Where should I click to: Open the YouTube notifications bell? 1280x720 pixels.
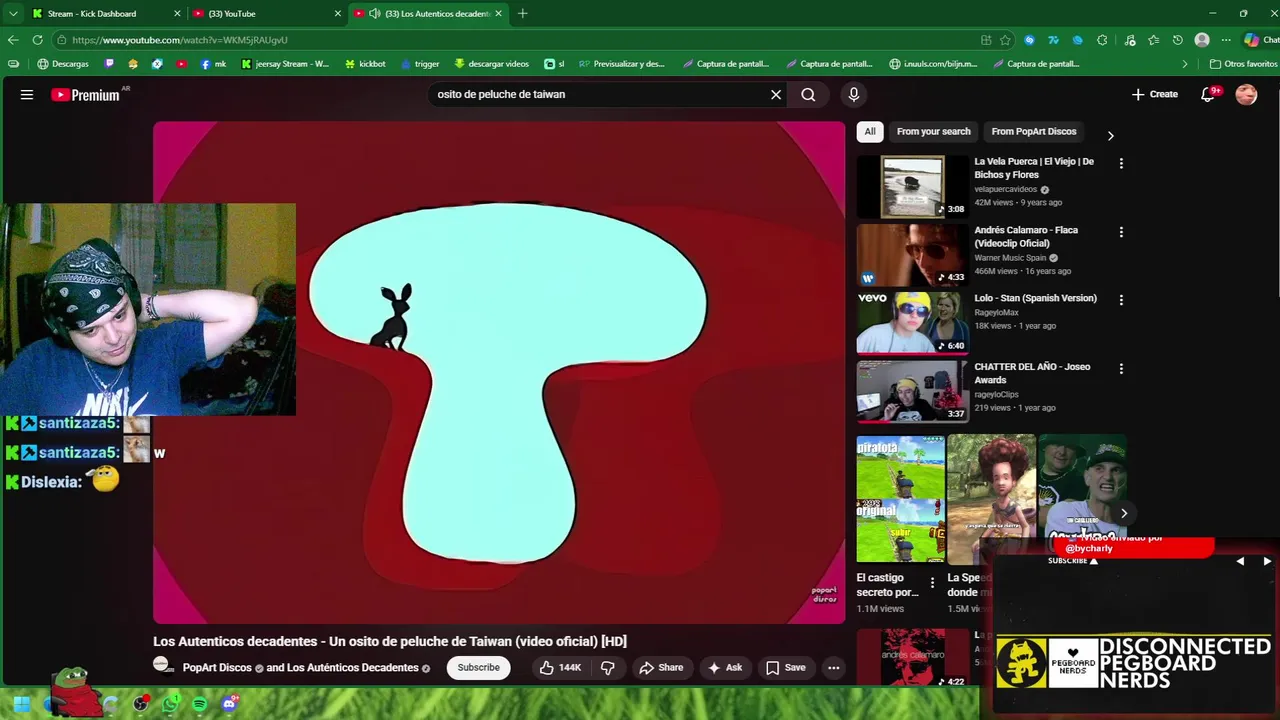coord(1208,94)
